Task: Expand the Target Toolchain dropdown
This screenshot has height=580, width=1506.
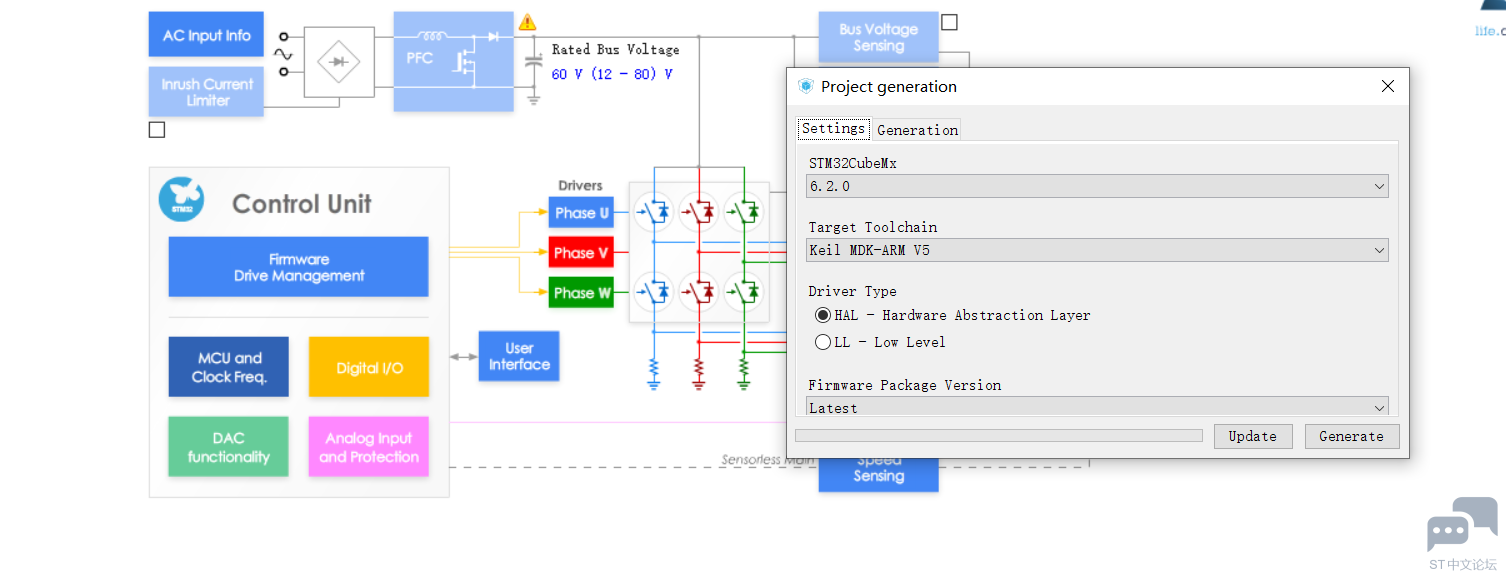Action: point(1097,250)
